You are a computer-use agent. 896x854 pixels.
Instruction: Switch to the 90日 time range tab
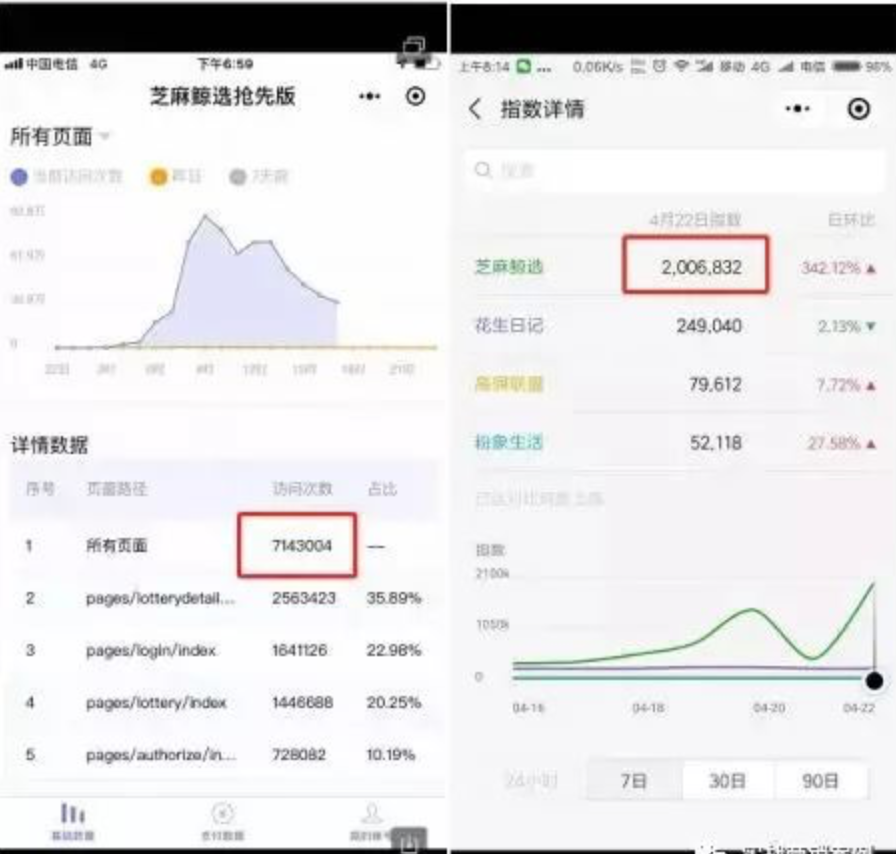click(821, 780)
